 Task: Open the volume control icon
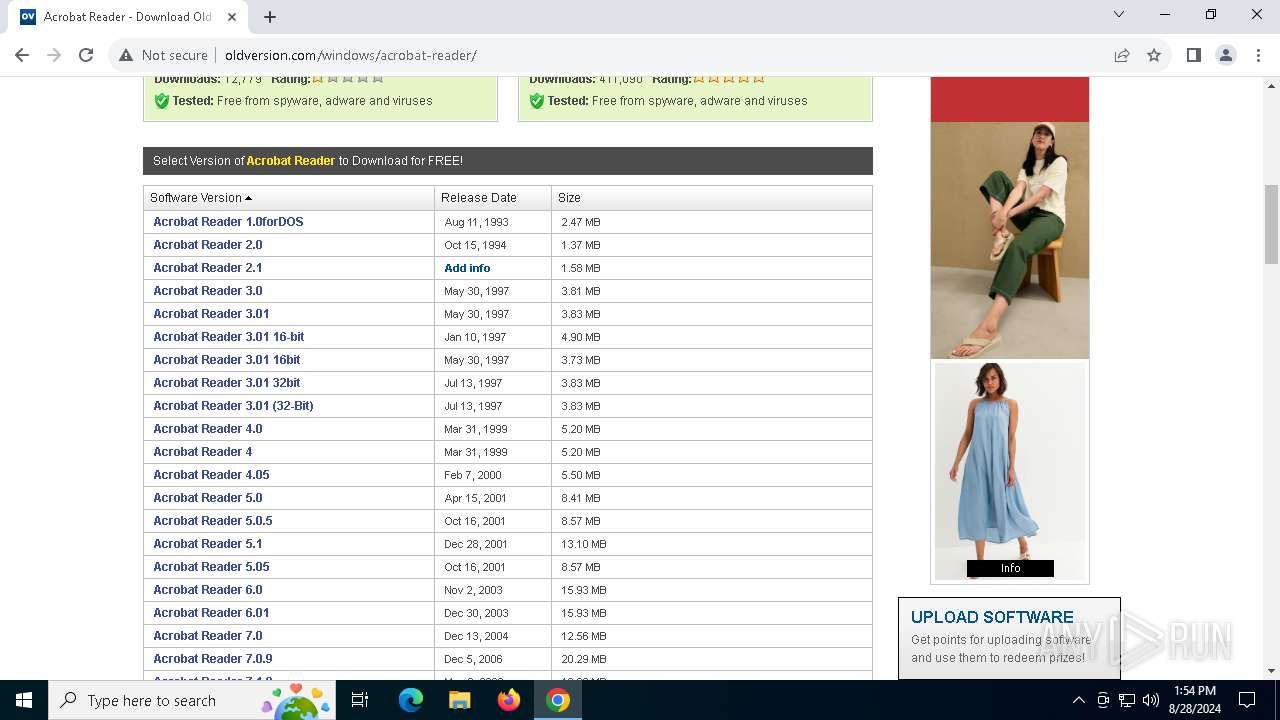pyautogui.click(x=1151, y=700)
